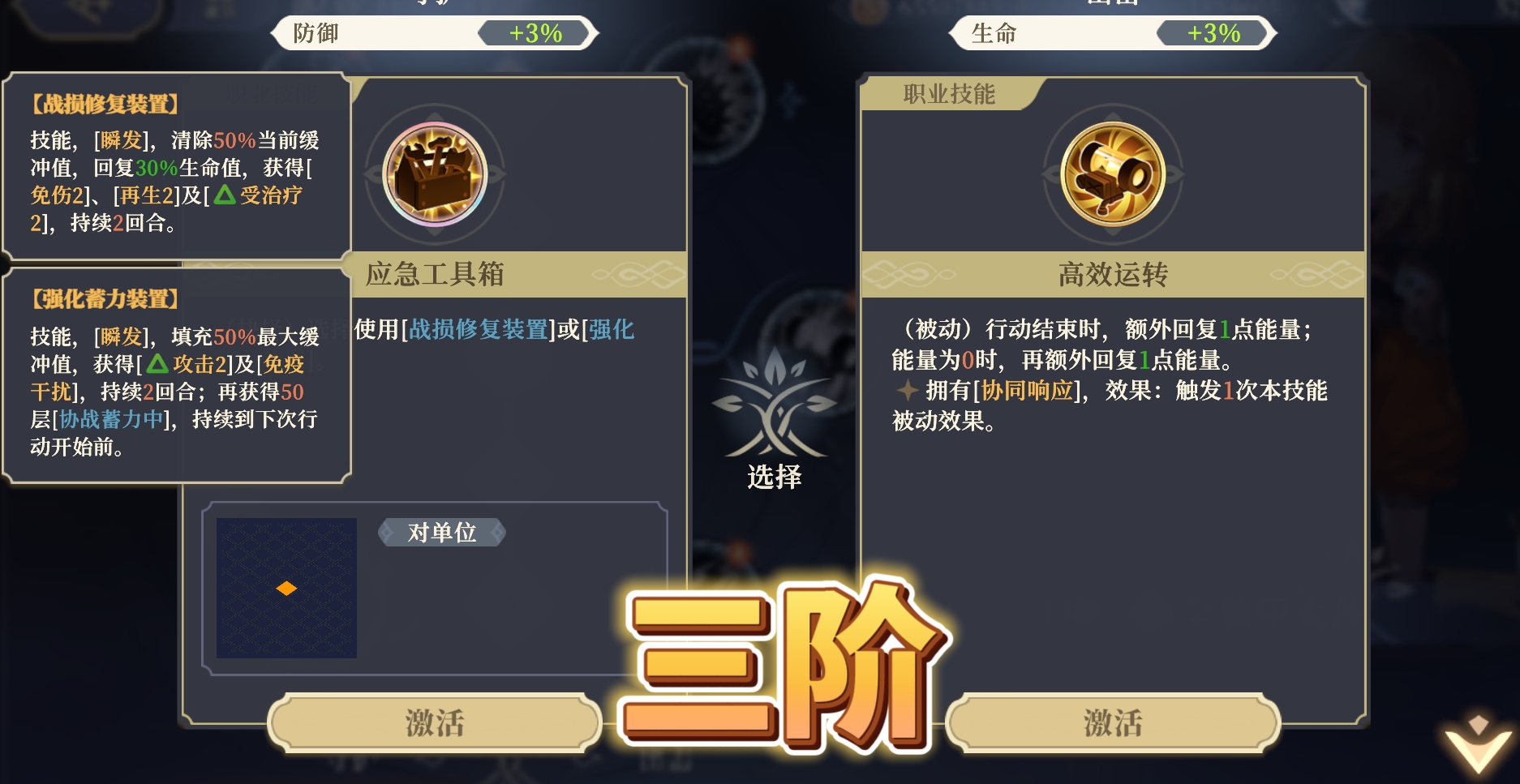Click the 防御 +3% stat bar
Image resolution: width=1520 pixels, height=784 pixels.
pyautogui.click(x=435, y=33)
